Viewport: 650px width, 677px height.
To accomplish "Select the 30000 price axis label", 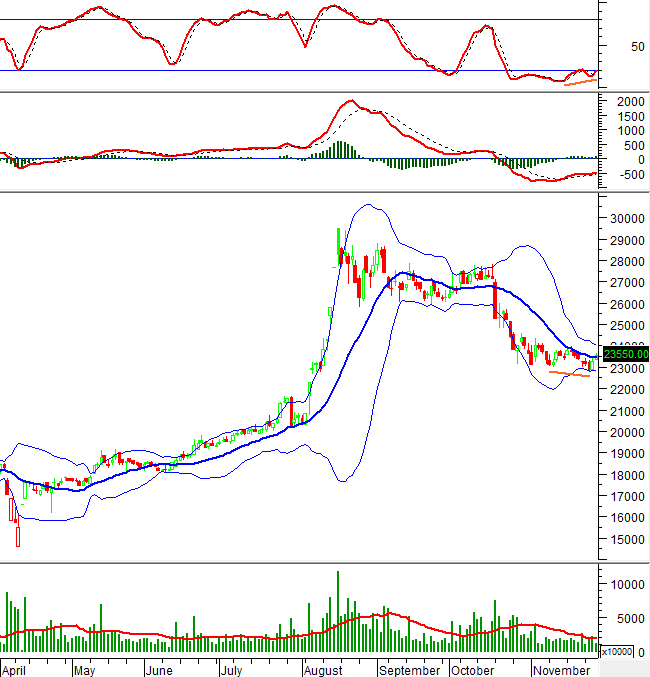I will [x=626, y=219].
